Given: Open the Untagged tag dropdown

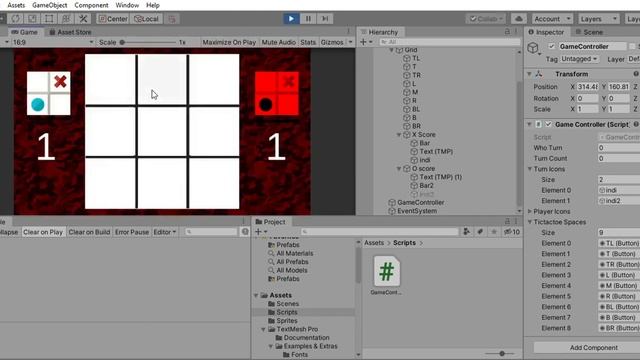Looking at the screenshot, I should (579, 59).
